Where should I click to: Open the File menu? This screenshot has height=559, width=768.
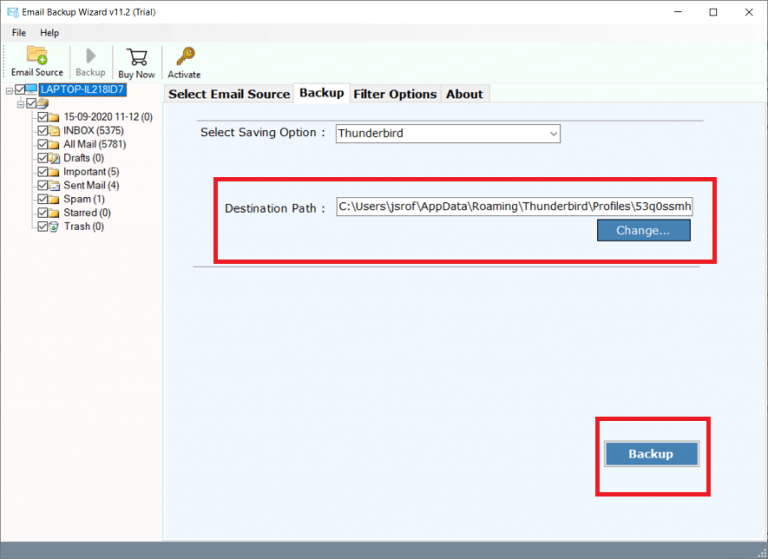coord(19,33)
